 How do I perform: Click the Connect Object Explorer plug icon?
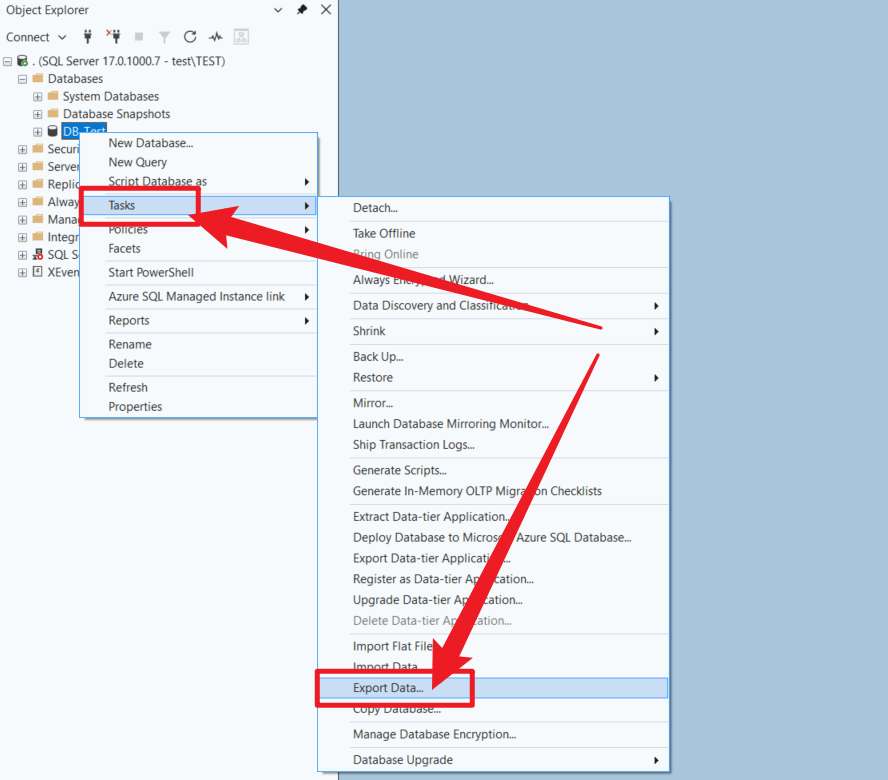(88, 37)
